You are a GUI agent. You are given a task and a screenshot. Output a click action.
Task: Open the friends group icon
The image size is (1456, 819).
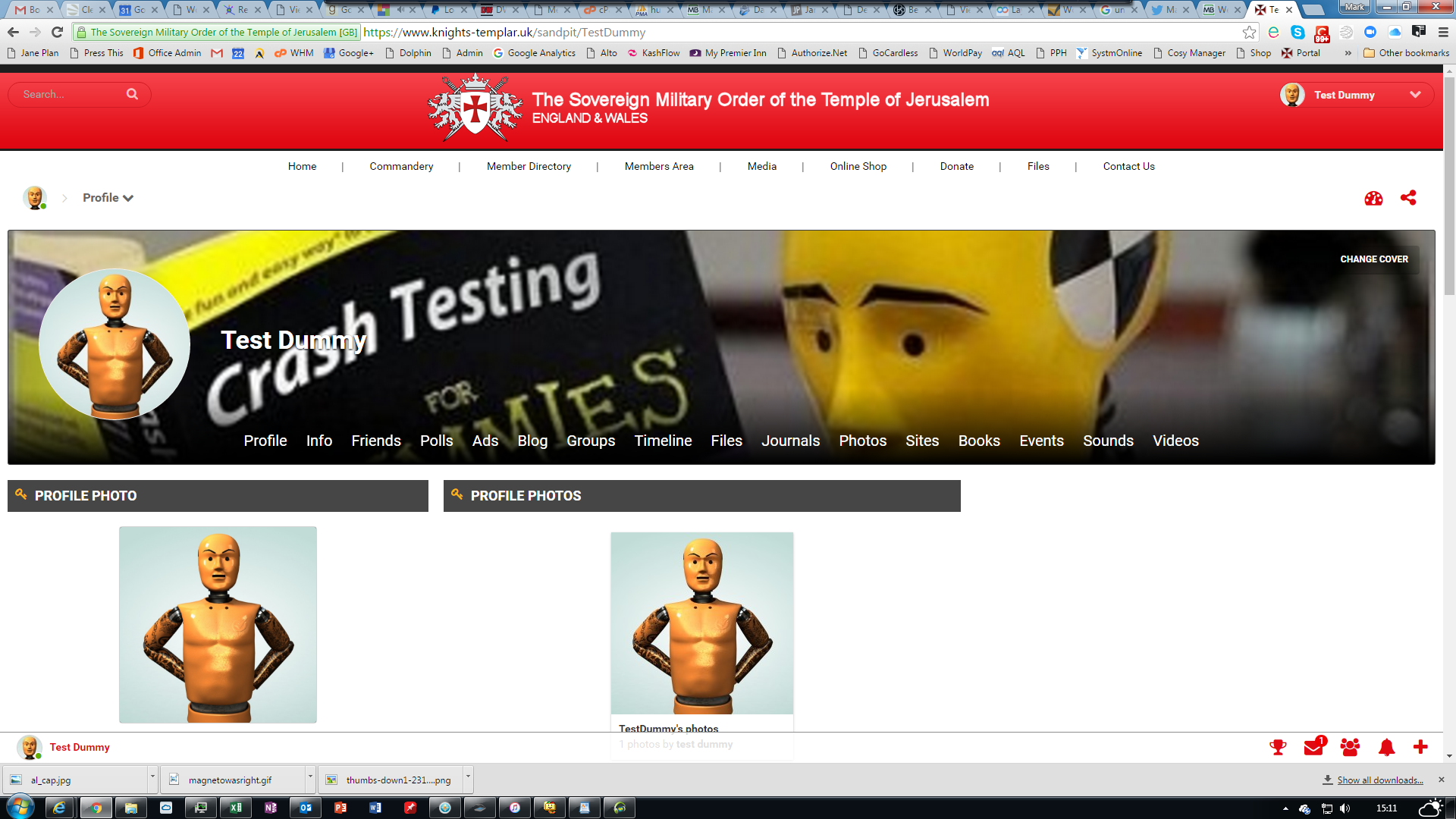(1350, 748)
